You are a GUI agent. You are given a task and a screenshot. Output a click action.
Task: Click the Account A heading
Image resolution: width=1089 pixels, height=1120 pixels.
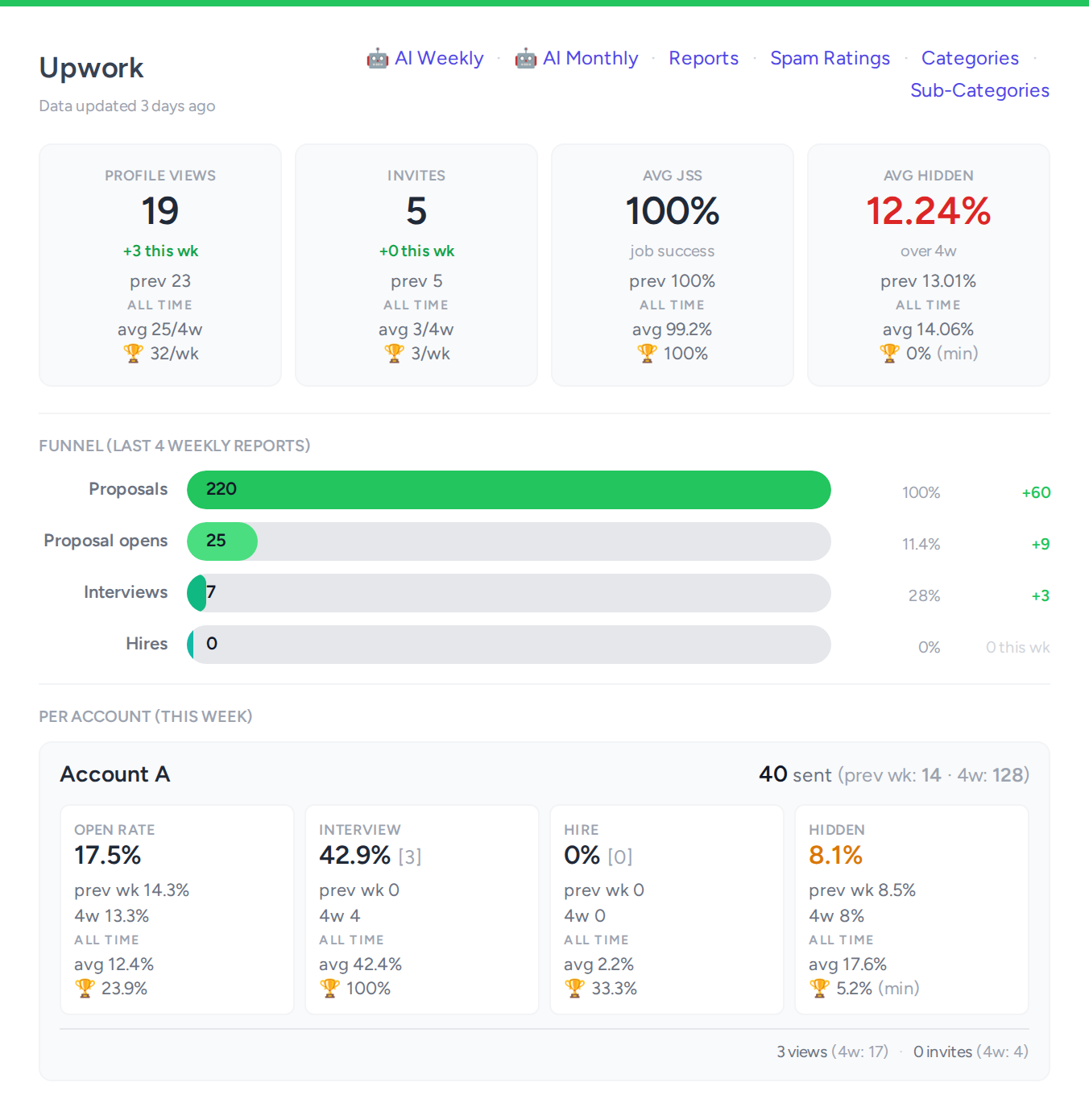115,774
